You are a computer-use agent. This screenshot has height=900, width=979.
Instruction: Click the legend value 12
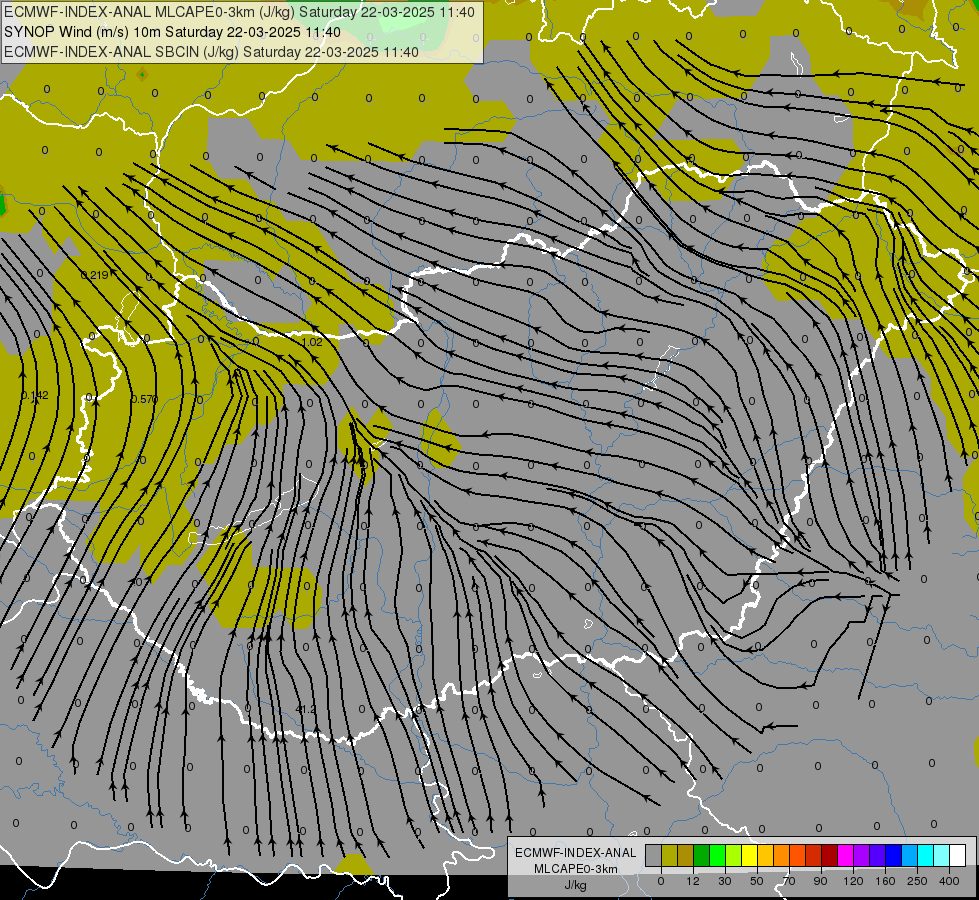pyautogui.click(x=693, y=881)
